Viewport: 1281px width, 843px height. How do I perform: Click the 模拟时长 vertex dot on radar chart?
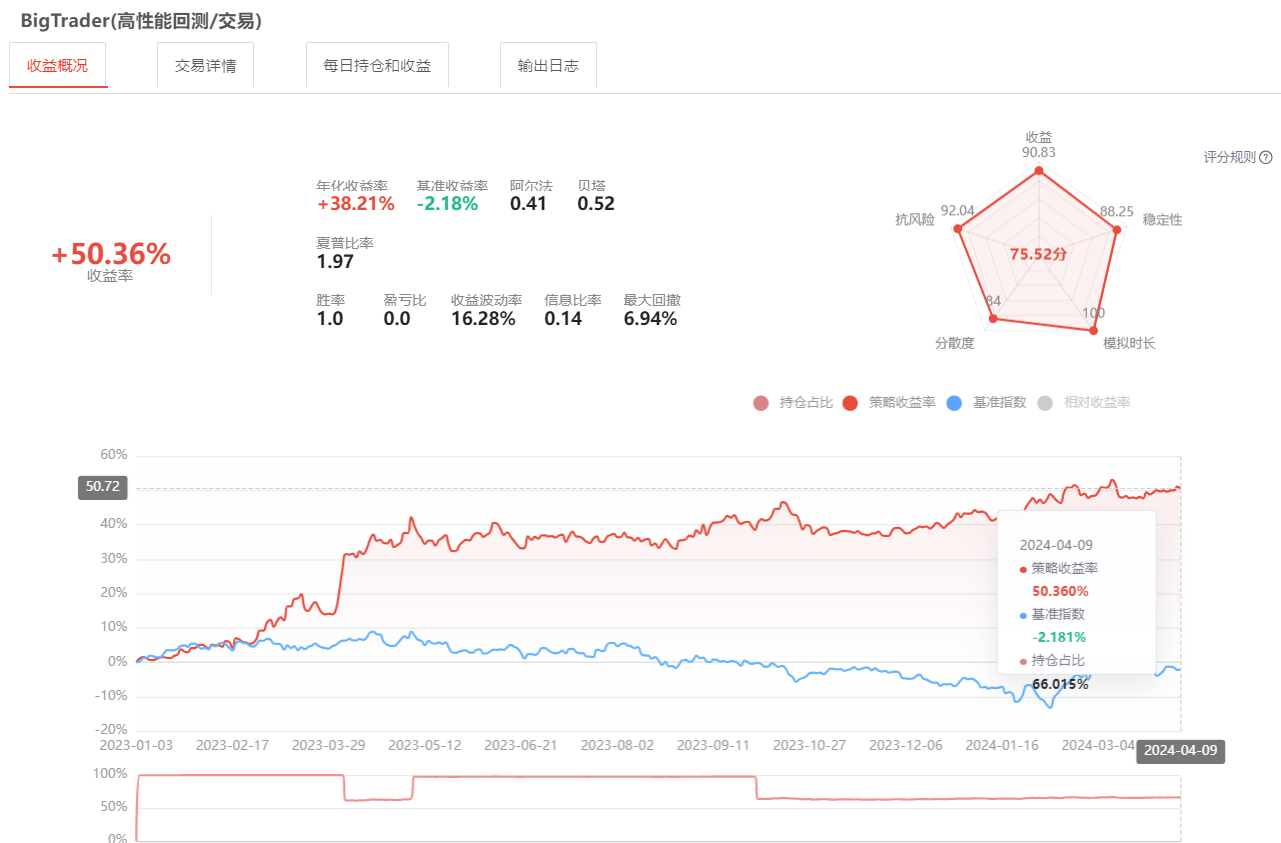click(1092, 330)
